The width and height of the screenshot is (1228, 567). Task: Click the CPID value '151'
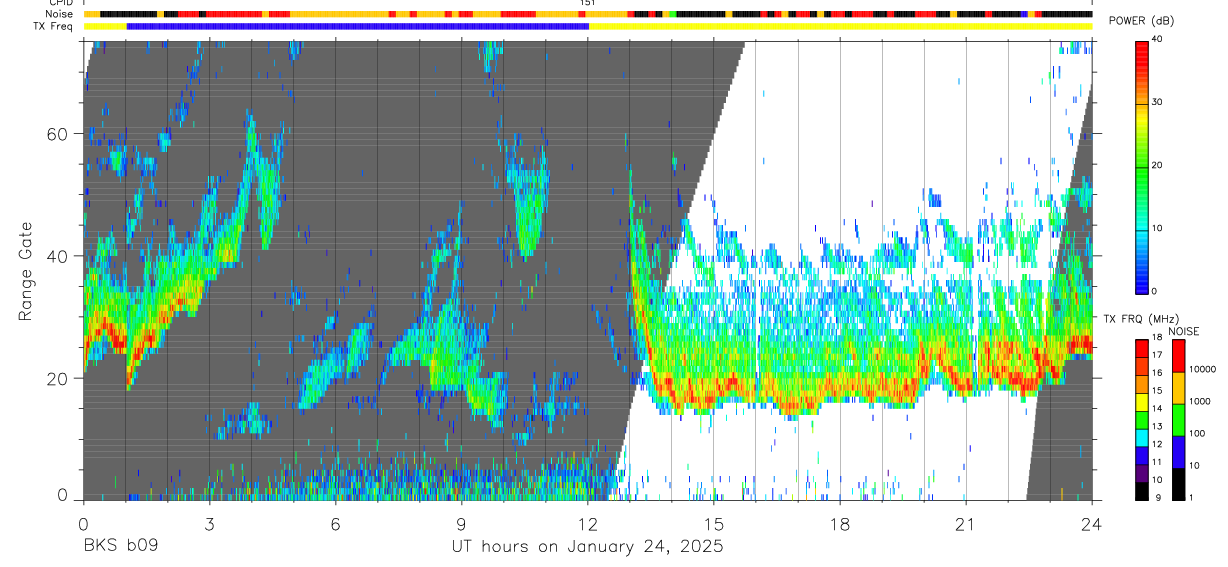coord(587,3)
